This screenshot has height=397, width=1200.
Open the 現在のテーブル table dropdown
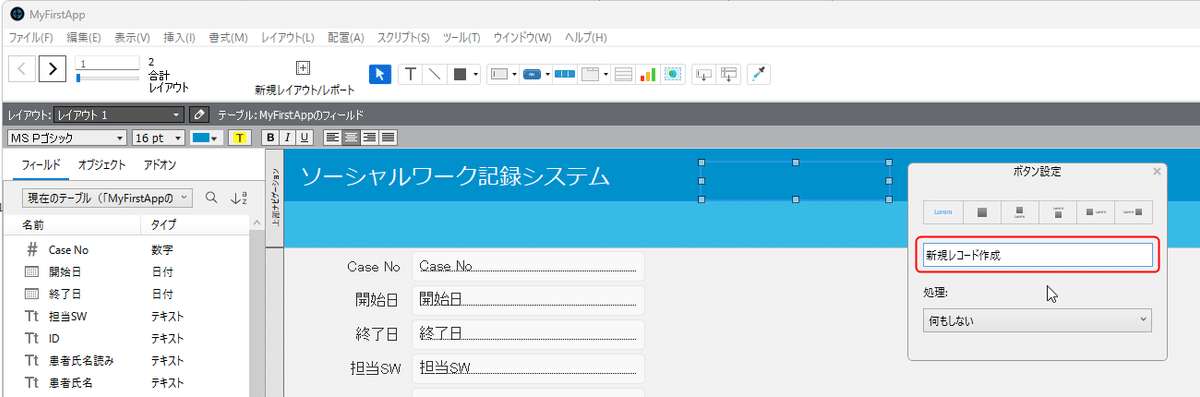coord(107,198)
